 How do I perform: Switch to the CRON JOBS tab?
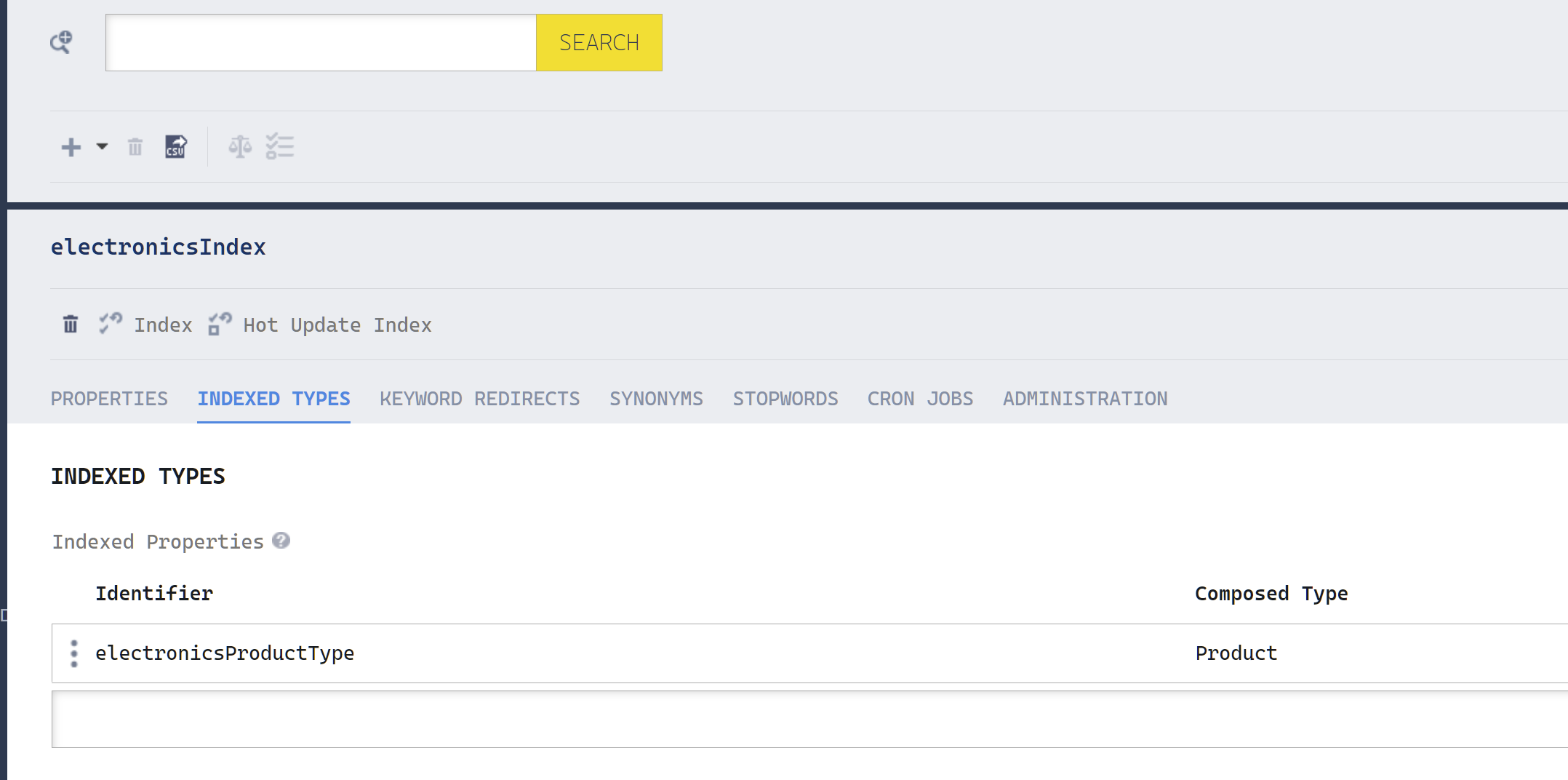921,399
